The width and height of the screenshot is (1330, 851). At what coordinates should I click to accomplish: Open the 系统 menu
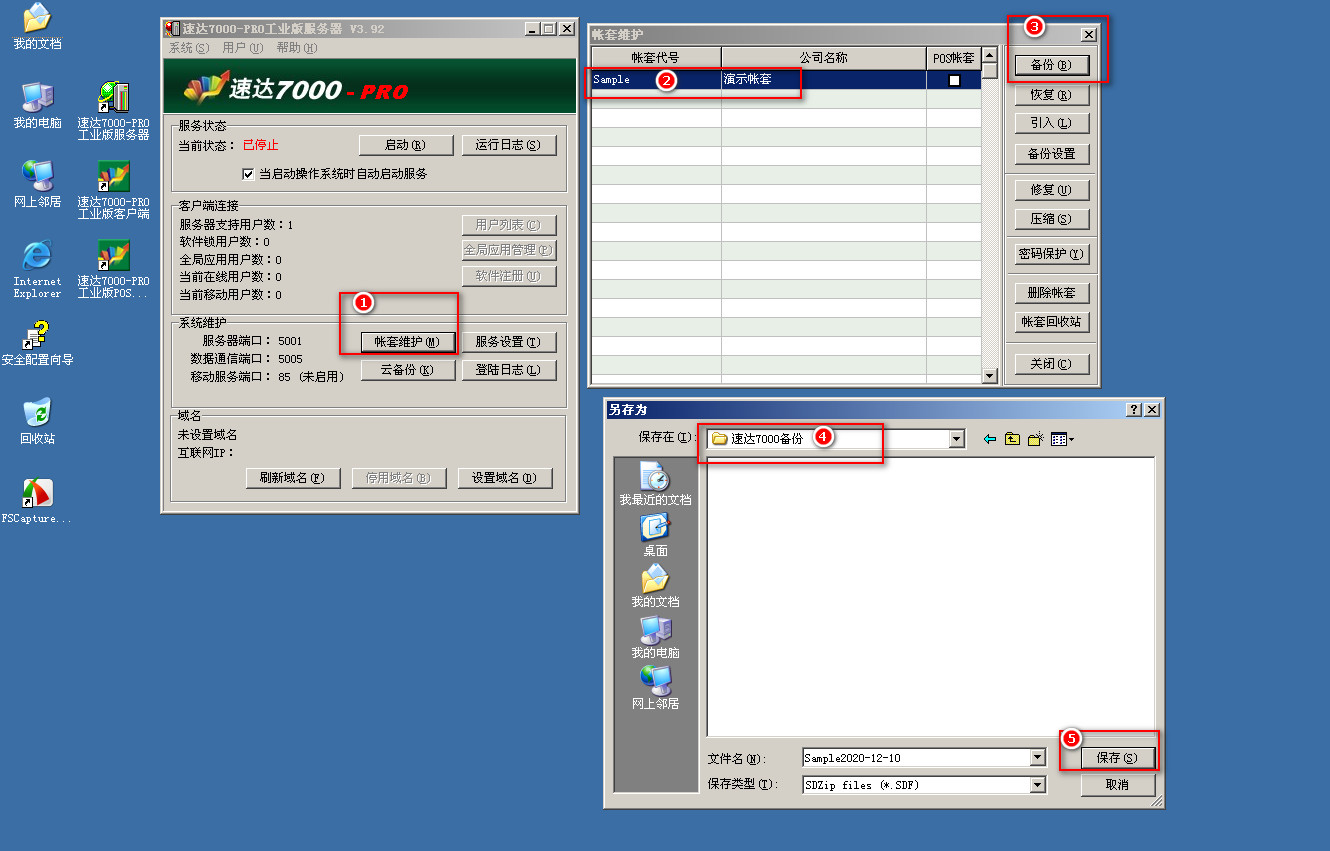(189, 48)
